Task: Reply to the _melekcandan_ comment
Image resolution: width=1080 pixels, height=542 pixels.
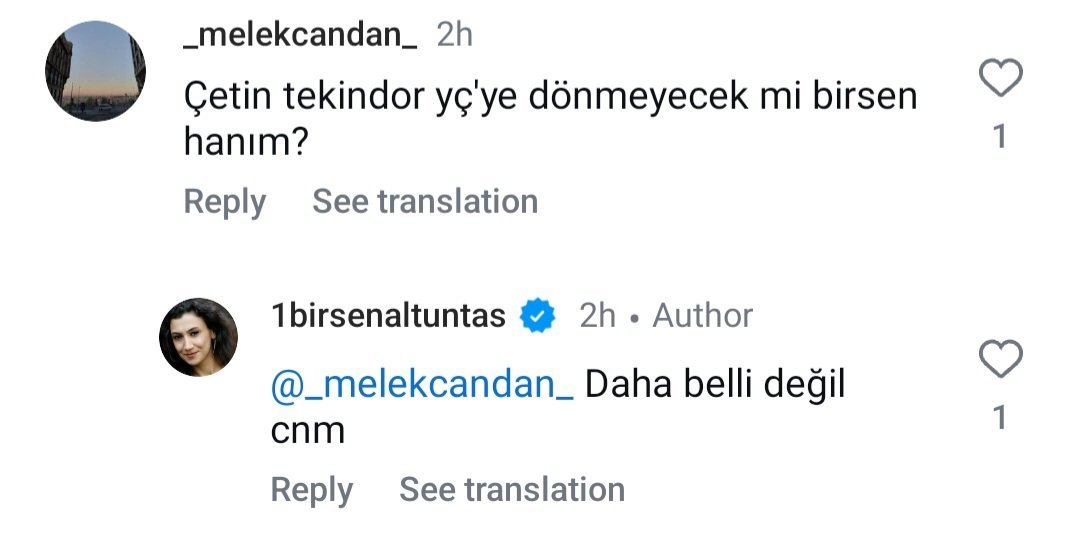Action: coord(224,201)
